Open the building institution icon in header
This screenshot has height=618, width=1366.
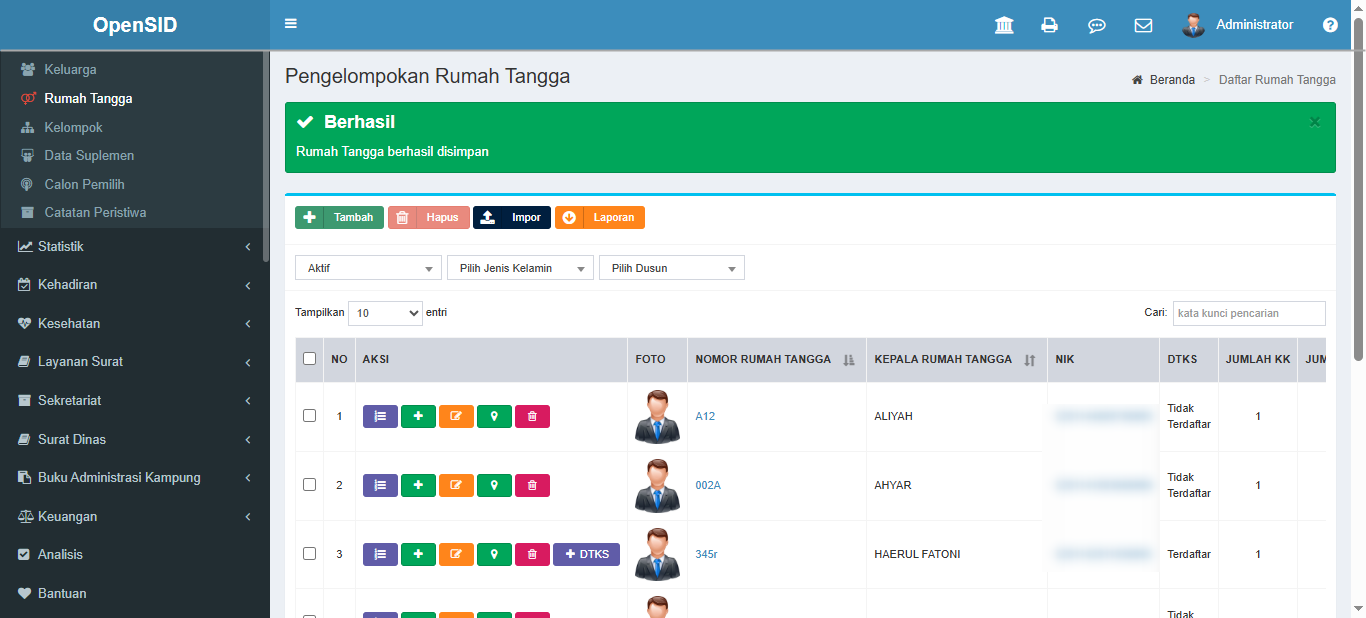pyautogui.click(x=1004, y=25)
